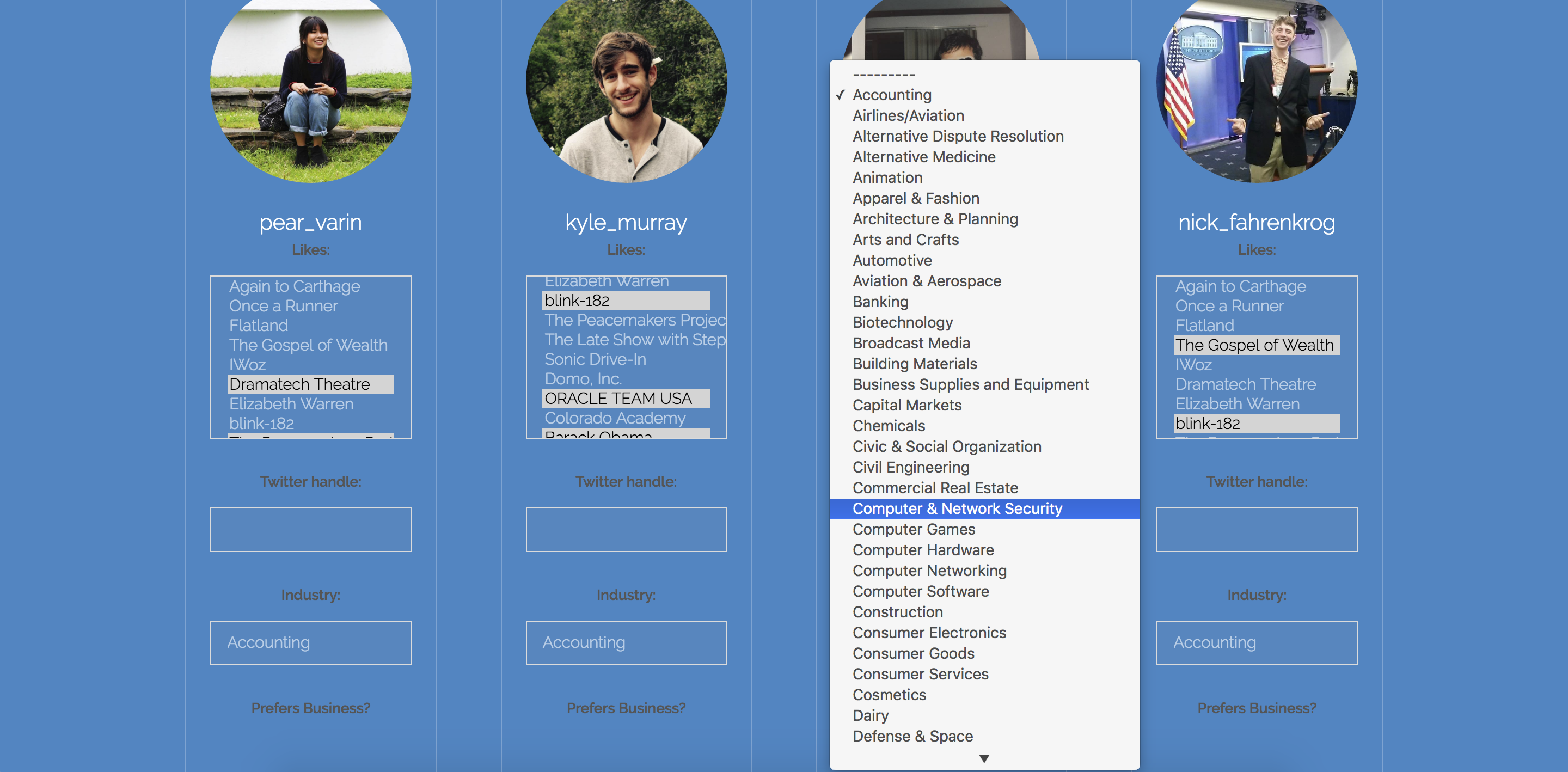Image resolution: width=1568 pixels, height=772 pixels.
Task: Toggle The Gospel of Wealth for nick_fahrenkrog
Action: [1254, 345]
